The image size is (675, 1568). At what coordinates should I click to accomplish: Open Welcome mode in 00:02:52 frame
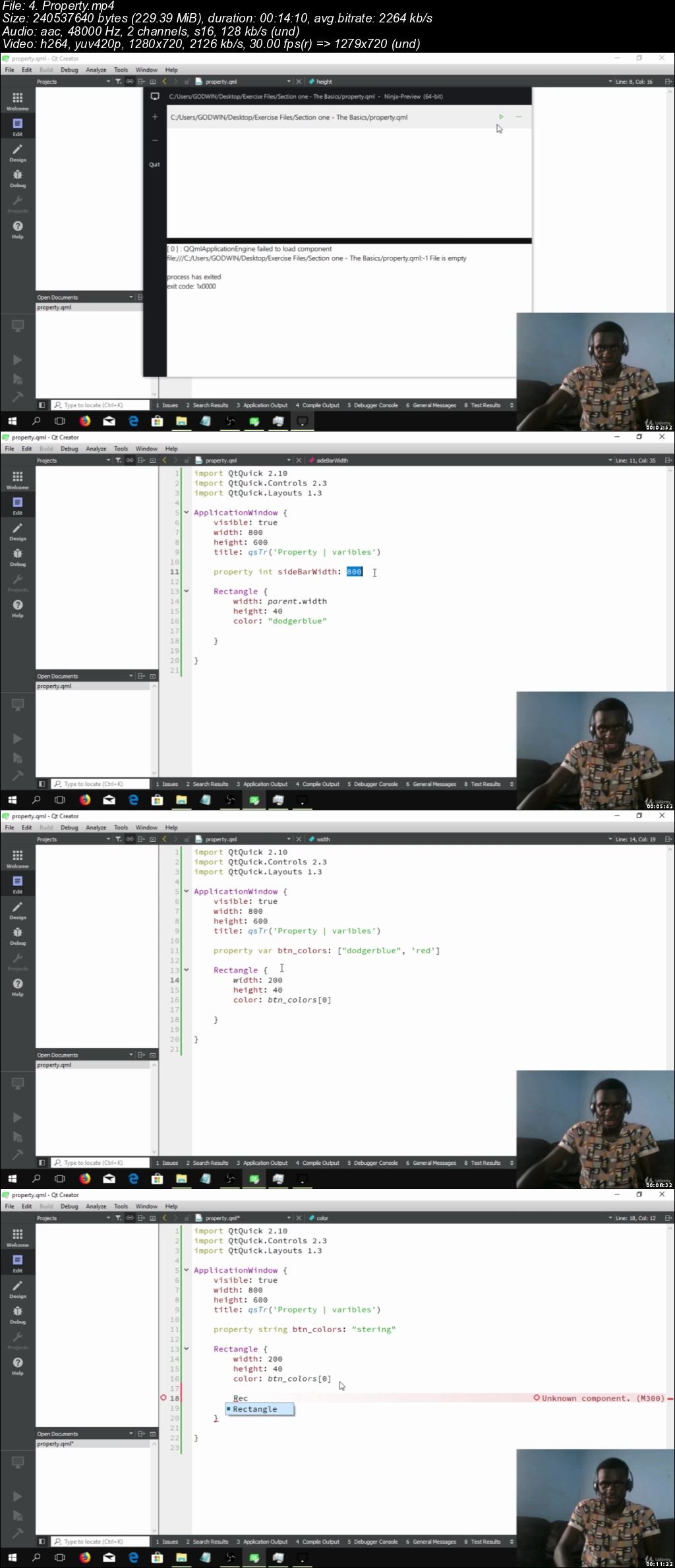(18, 101)
